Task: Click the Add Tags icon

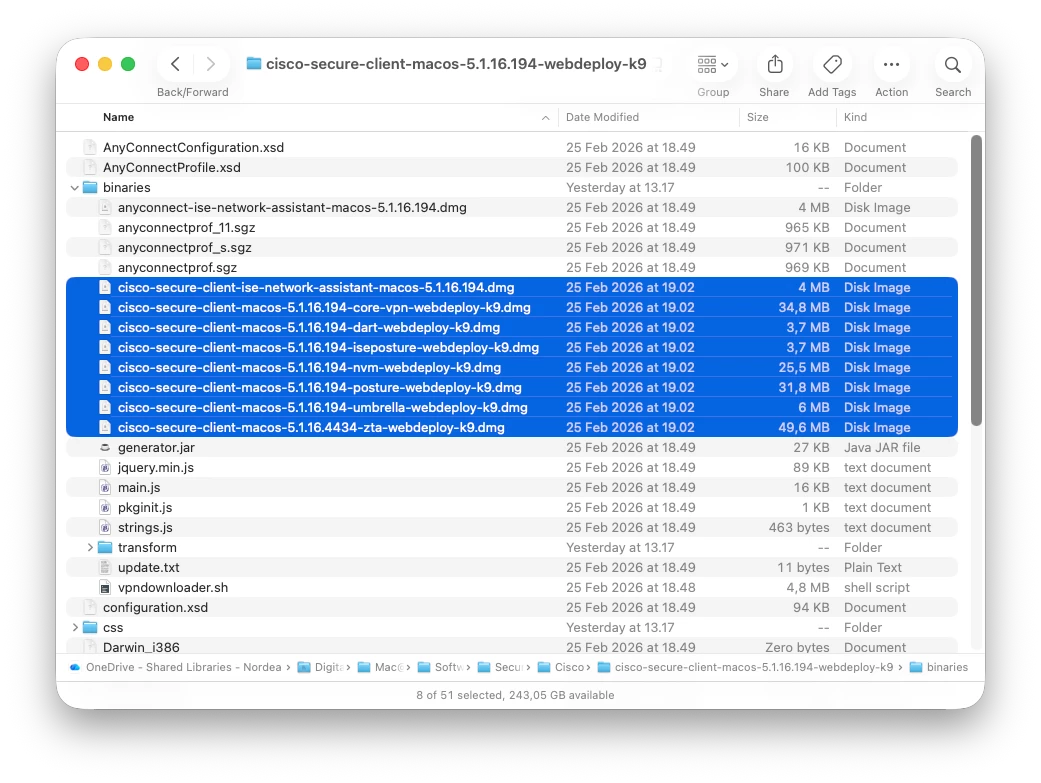Action: click(832, 64)
